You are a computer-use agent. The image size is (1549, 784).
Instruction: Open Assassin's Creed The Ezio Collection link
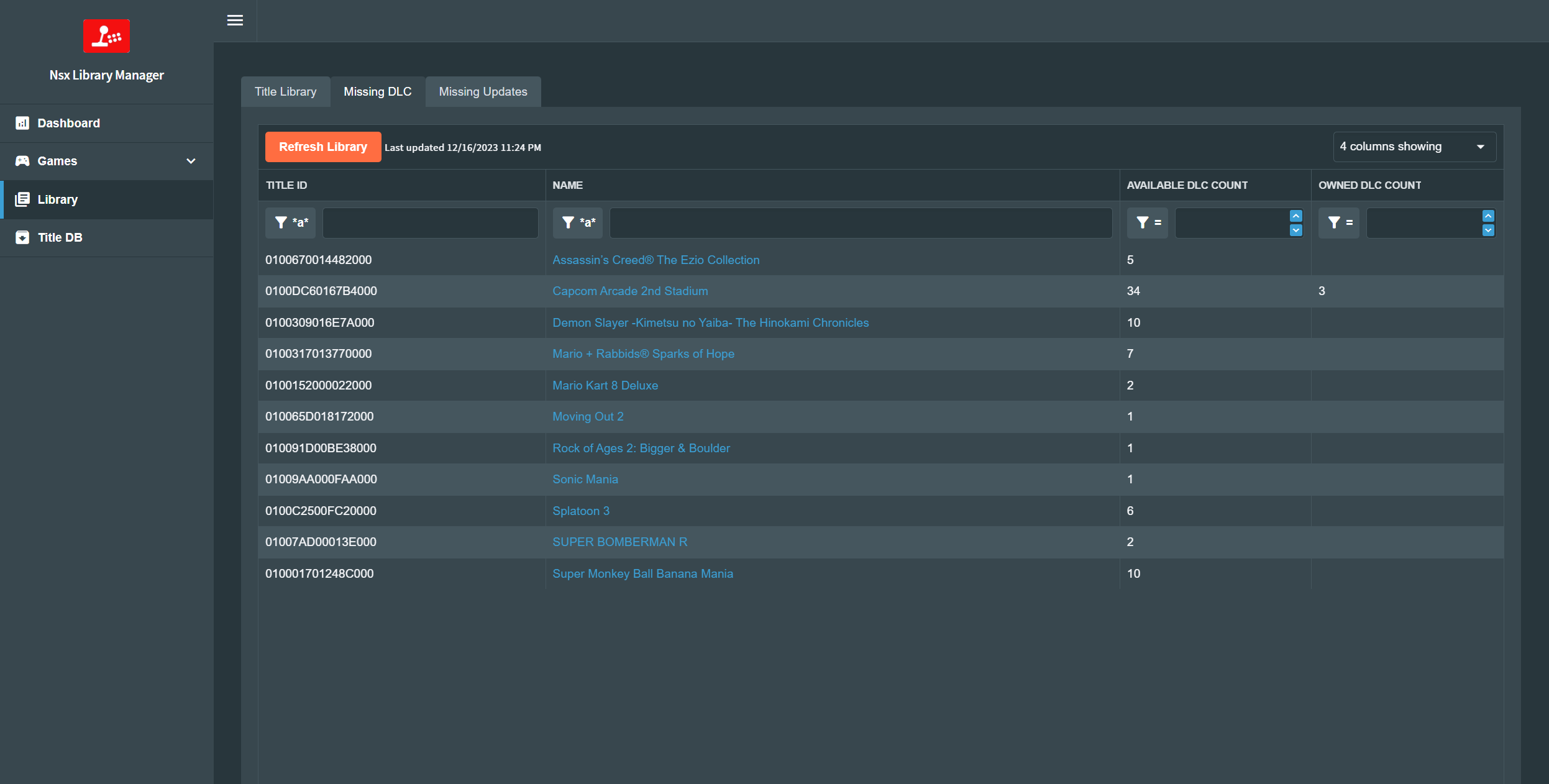[x=656, y=260]
